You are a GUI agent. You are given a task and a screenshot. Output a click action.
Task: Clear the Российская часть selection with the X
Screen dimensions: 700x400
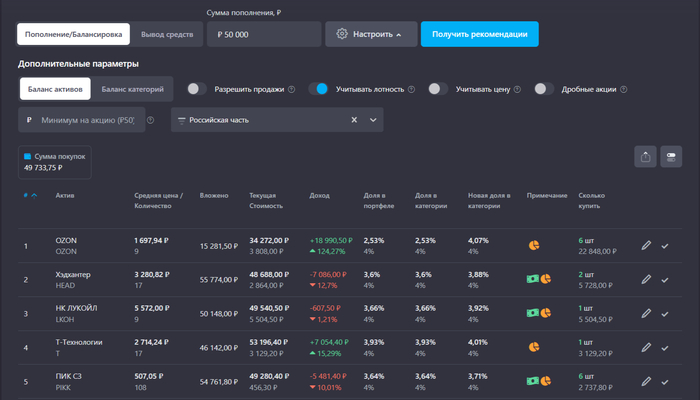click(353, 120)
